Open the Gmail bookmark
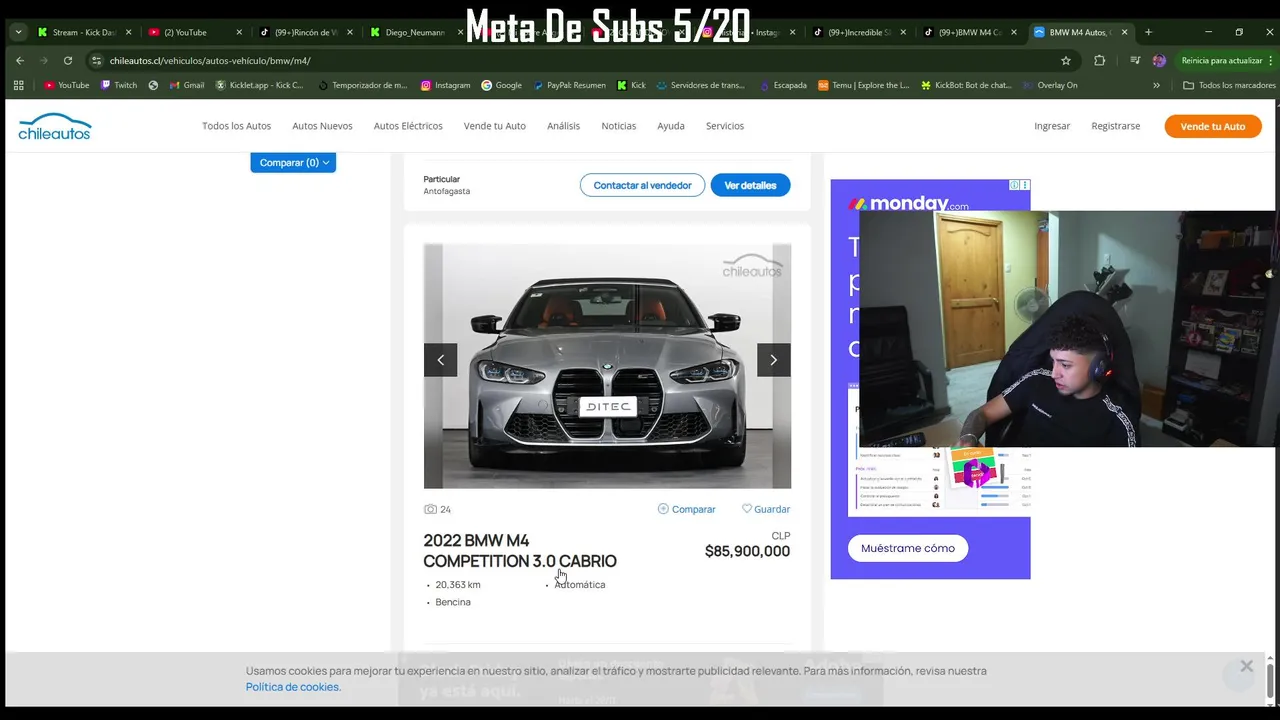Viewport: 1280px width, 720px height. (x=187, y=85)
